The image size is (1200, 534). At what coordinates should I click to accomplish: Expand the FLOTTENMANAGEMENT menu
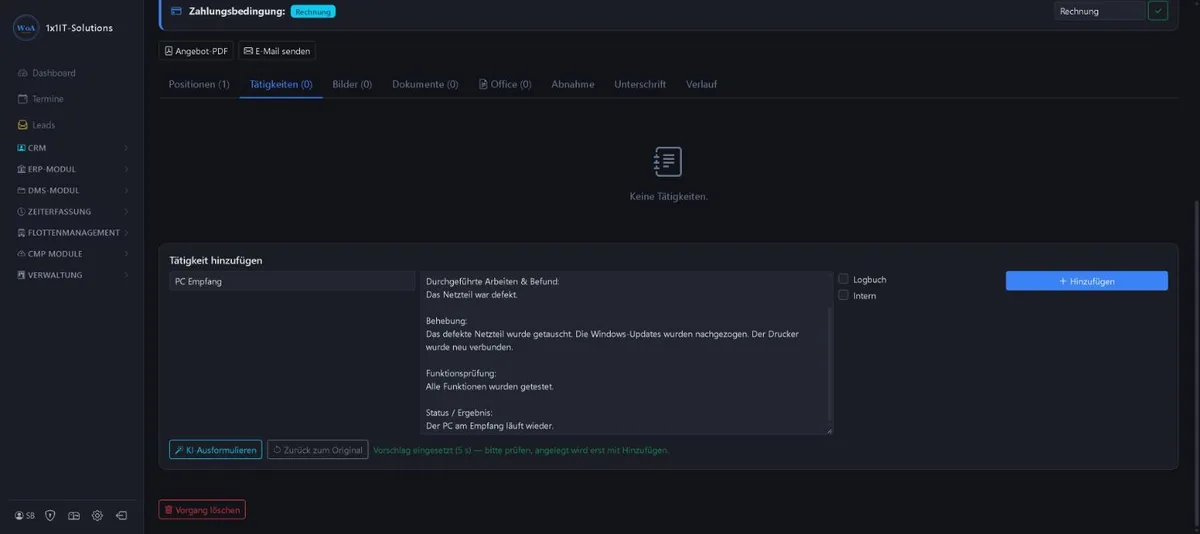click(x=72, y=232)
